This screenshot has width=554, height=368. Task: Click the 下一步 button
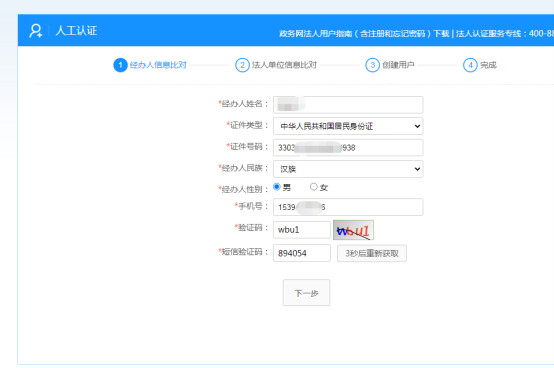pyautogui.click(x=306, y=293)
